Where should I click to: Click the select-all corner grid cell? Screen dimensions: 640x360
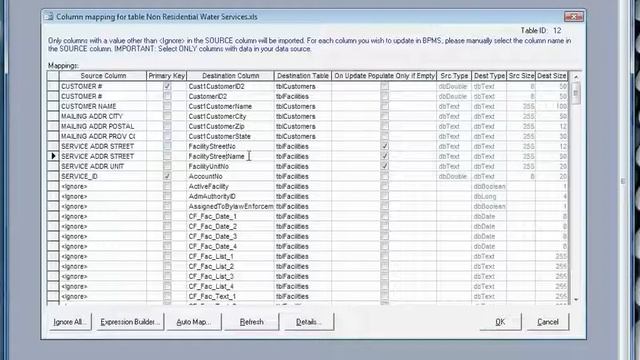53,76
